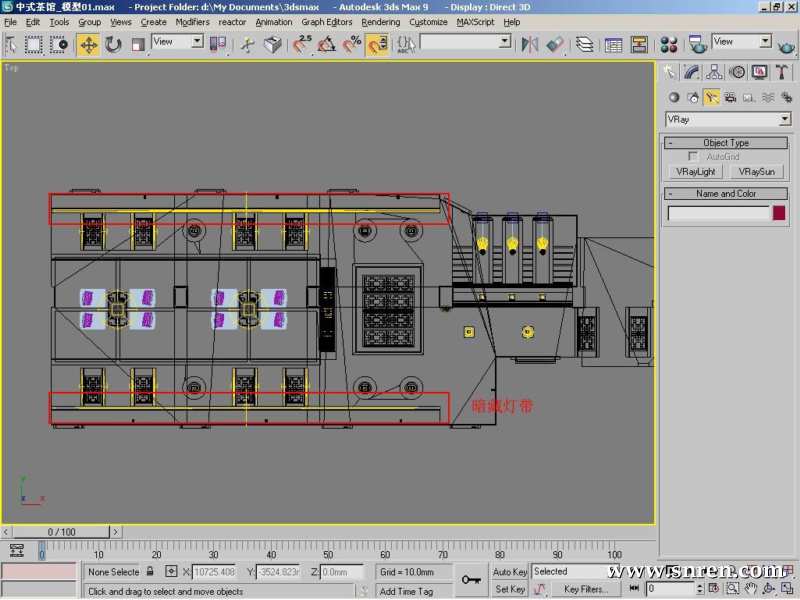Image resolution: width=800 pixels, height=600 pixels.
Task: Select the Lights category icon
Action: pos(711,97)
